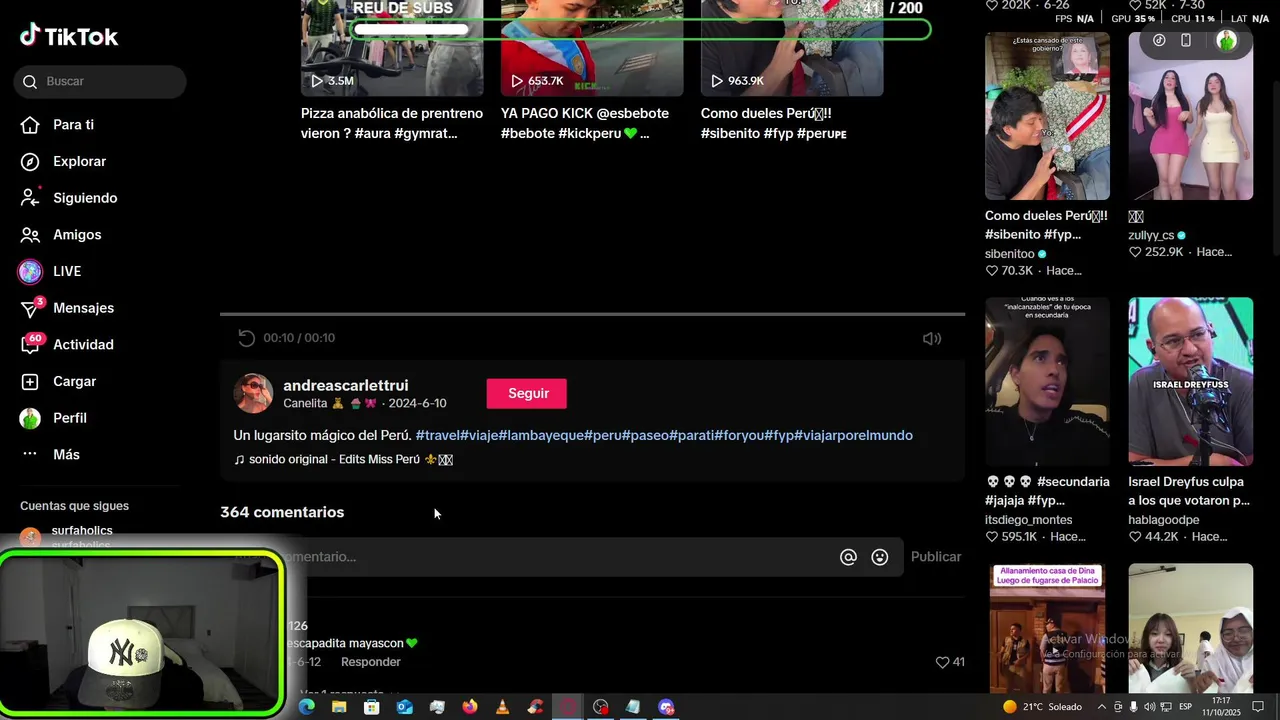Open the #travel hashtag

[438, 435]
